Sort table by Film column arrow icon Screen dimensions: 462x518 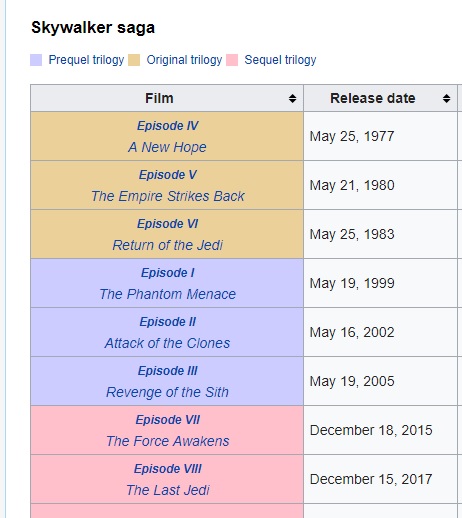point(292,98)
